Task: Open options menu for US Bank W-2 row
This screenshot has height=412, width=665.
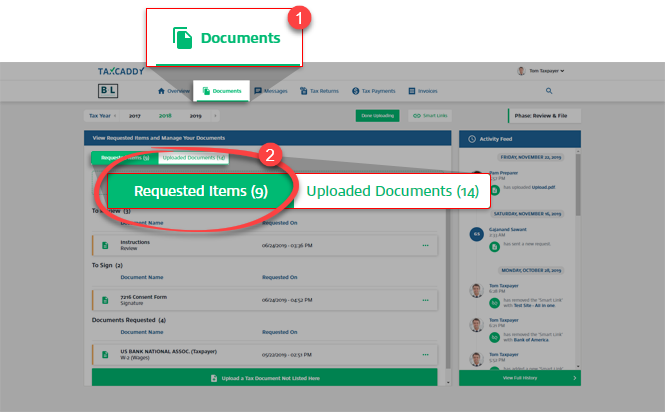Action: click(425, 354)
